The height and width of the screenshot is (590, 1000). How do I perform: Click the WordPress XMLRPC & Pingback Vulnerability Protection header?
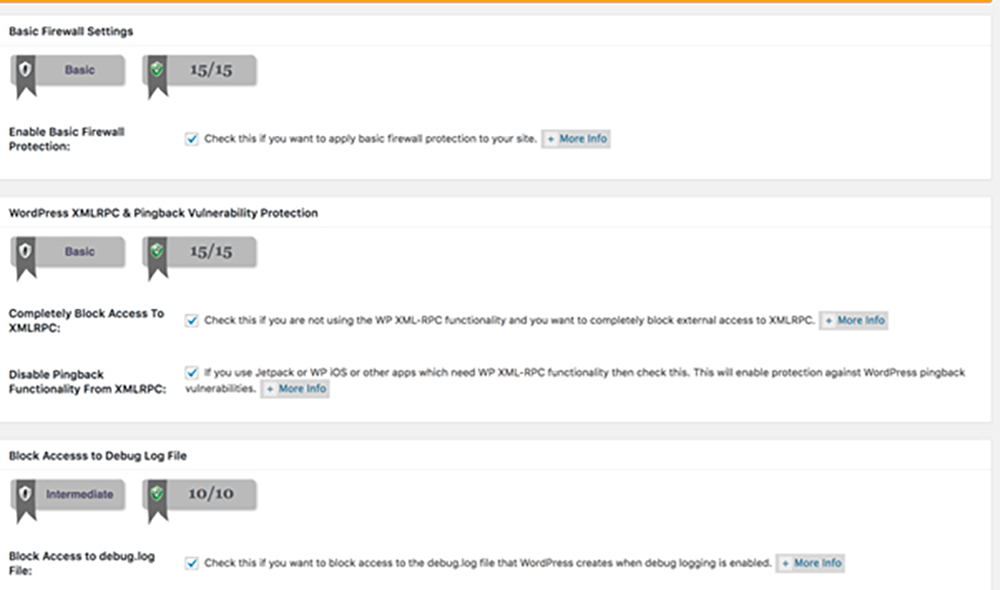click(163, 213)
